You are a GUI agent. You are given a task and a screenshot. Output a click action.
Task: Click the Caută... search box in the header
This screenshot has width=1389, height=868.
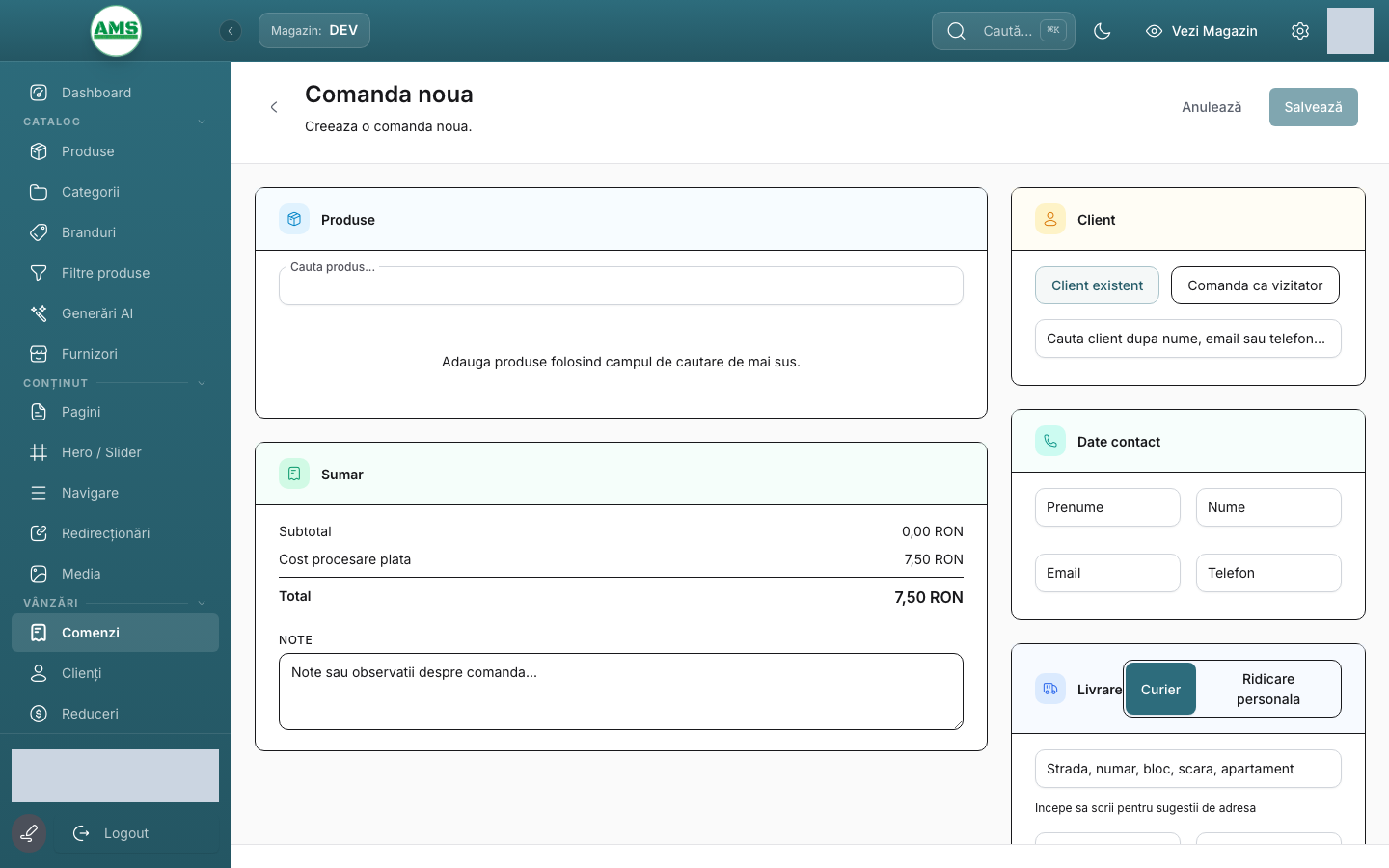tap(1003, 31)
